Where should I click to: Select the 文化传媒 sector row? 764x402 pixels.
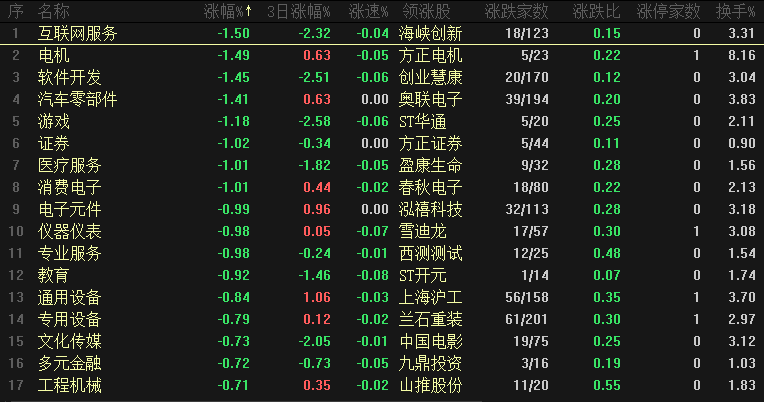click(69, 341)
